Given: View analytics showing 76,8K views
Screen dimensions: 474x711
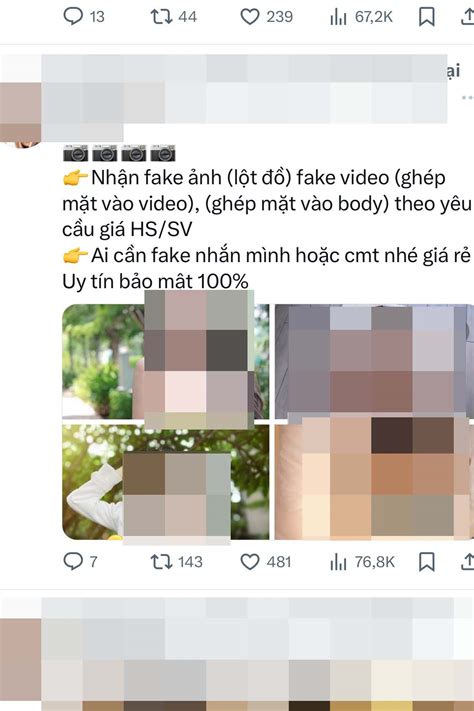Looking at the screenshot, I should (362, 562).
